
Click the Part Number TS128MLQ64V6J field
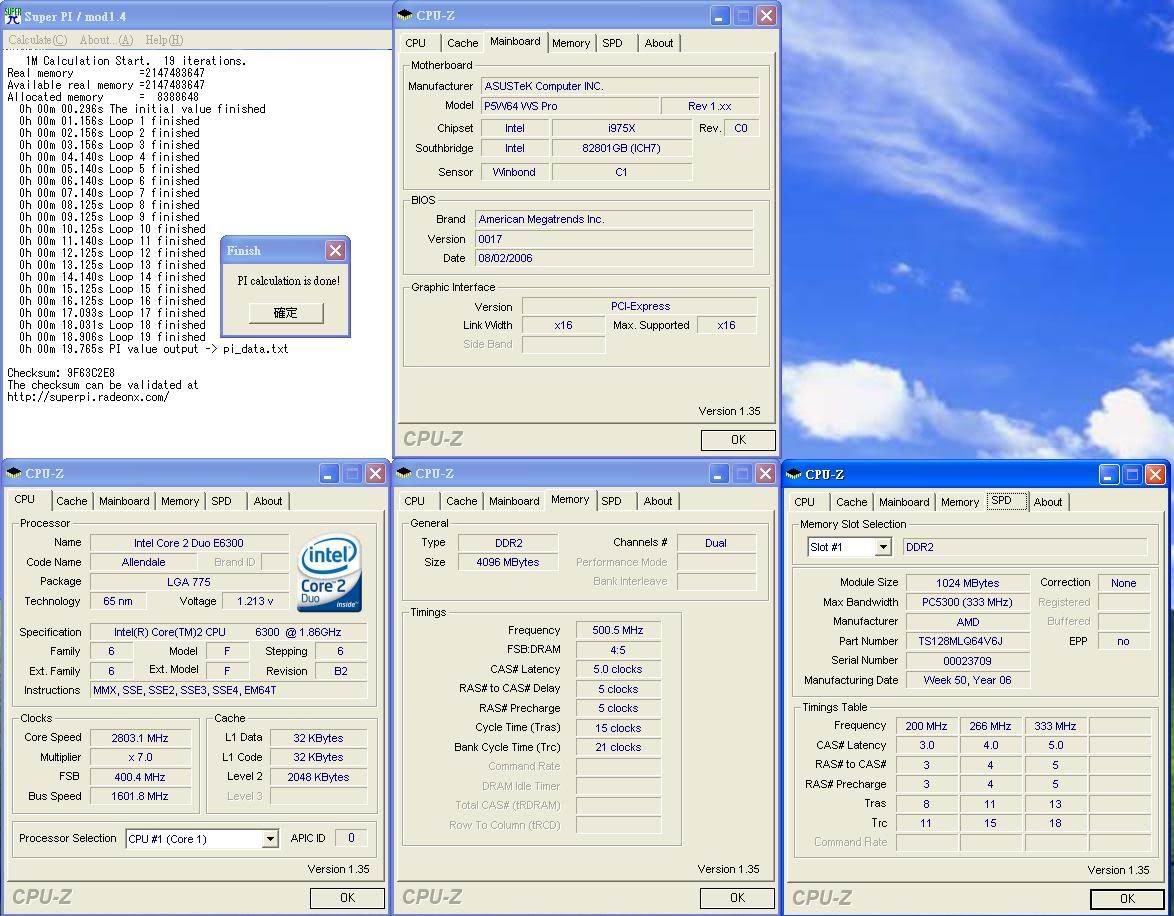point(967,641)
